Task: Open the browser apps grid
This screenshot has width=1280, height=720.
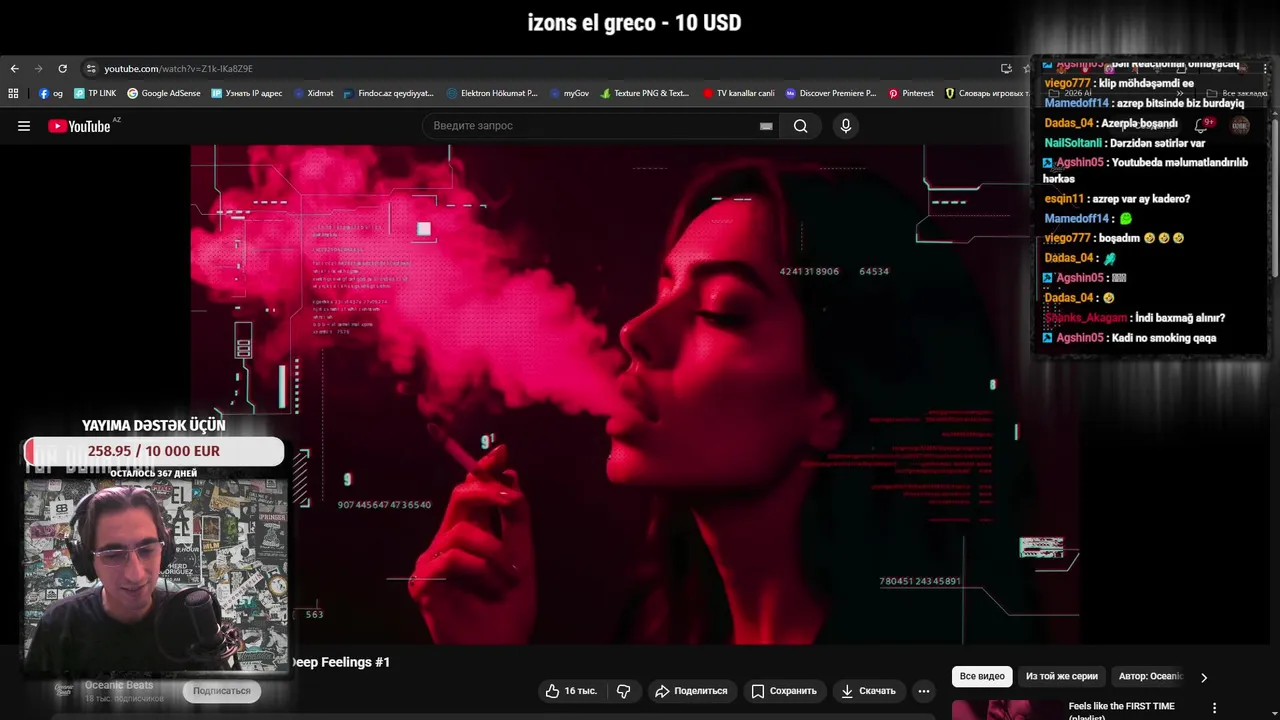Action: pyautogui.click(x=13, y=93)
